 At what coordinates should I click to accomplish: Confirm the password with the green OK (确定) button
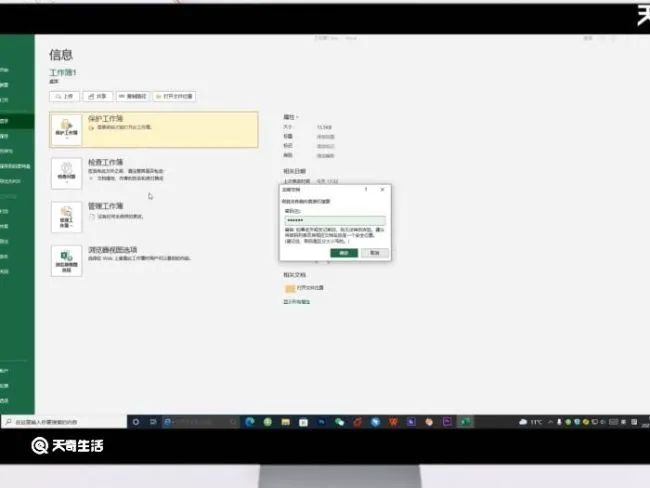(x=344, y=253)
